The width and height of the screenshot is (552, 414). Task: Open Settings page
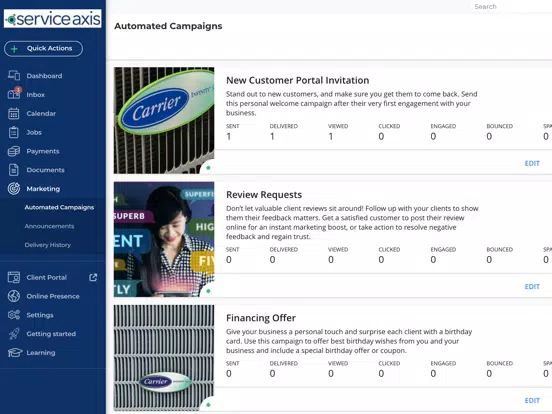[40, 315]
